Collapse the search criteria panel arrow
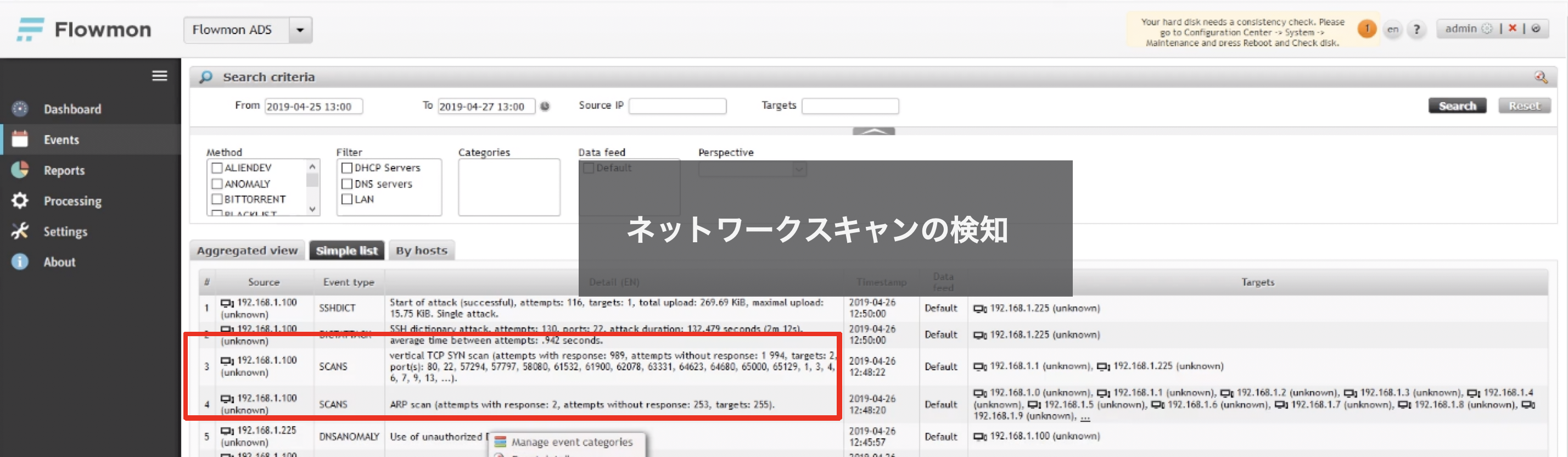Viewport: 1568px width, 457px height. (x=873, y=131)
